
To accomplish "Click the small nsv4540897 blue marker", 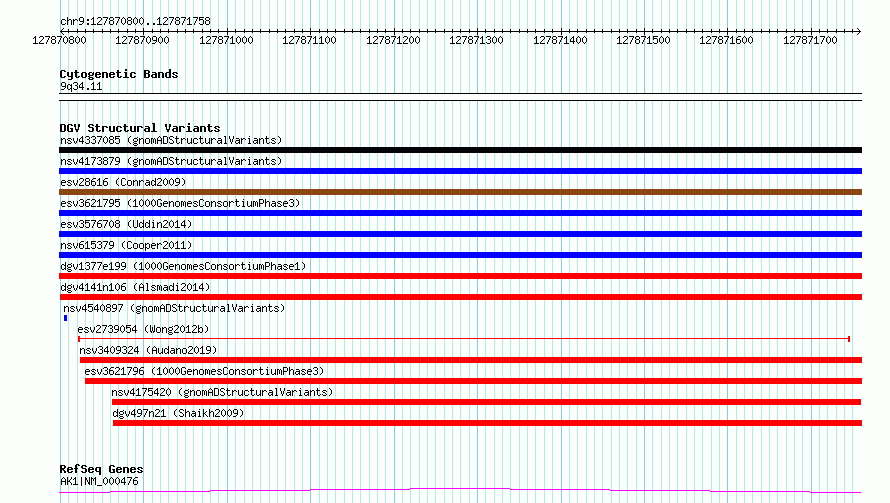I will 66,318.
